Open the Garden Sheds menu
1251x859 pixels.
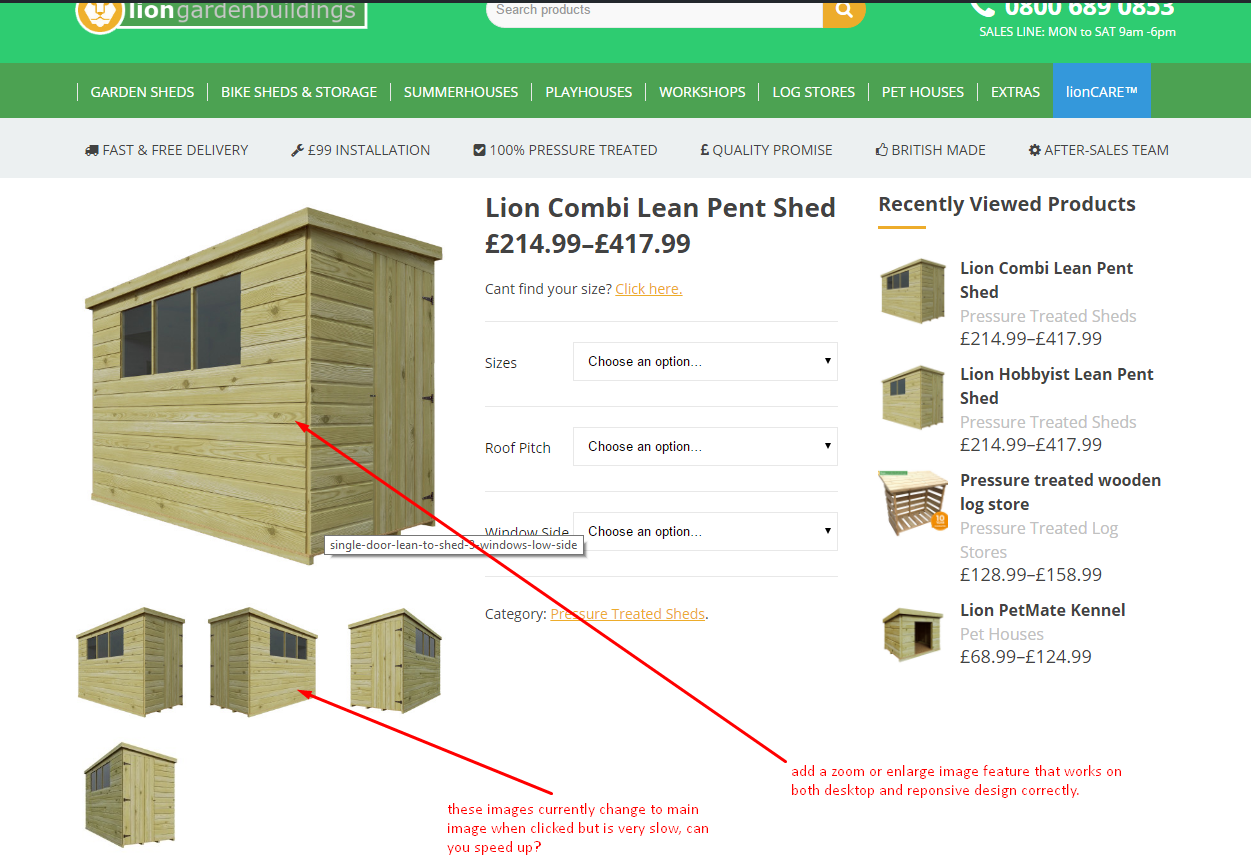pos(142,91)
